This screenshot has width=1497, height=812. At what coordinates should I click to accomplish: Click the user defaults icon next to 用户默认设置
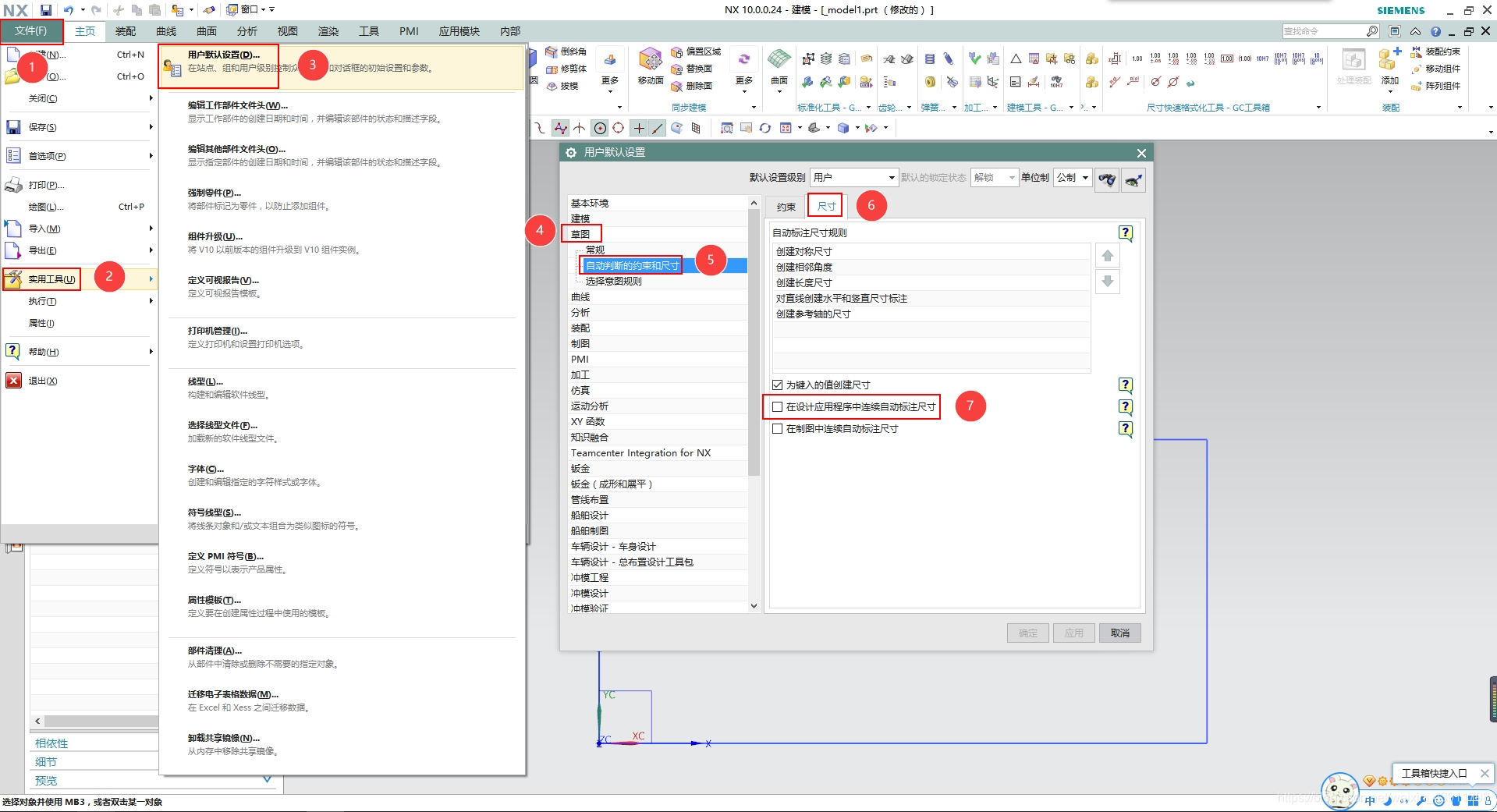[172, 67]
